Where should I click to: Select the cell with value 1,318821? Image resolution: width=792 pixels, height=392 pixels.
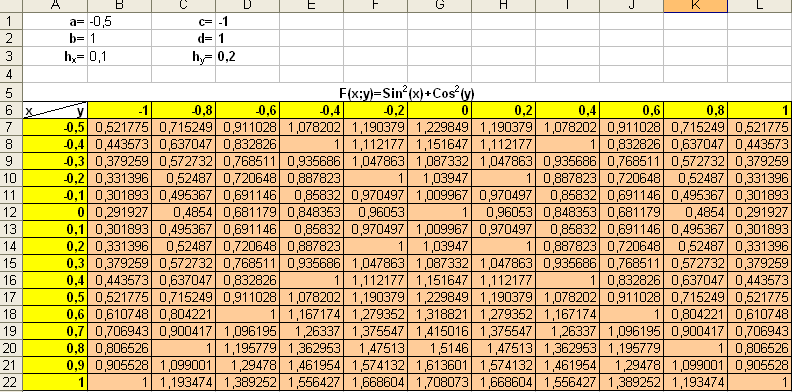439,314
